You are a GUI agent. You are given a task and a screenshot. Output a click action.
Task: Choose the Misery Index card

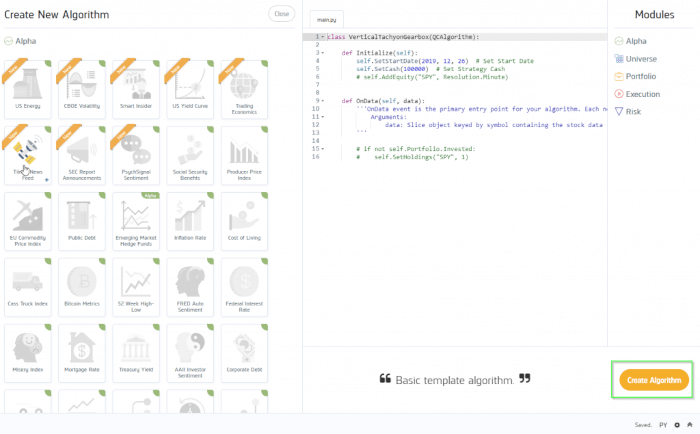click(28, 353)
